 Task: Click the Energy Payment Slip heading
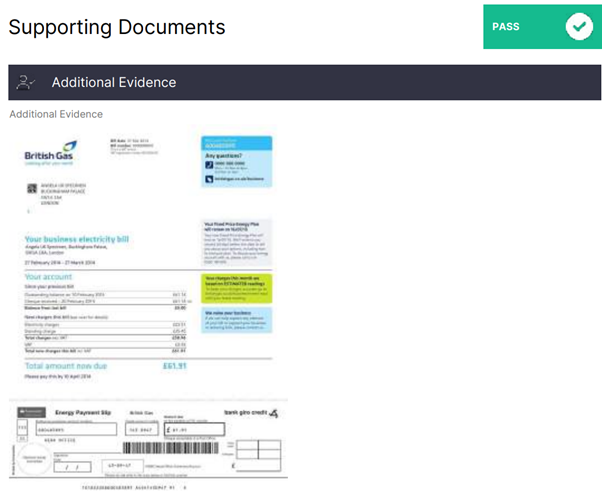click(83, 413)
